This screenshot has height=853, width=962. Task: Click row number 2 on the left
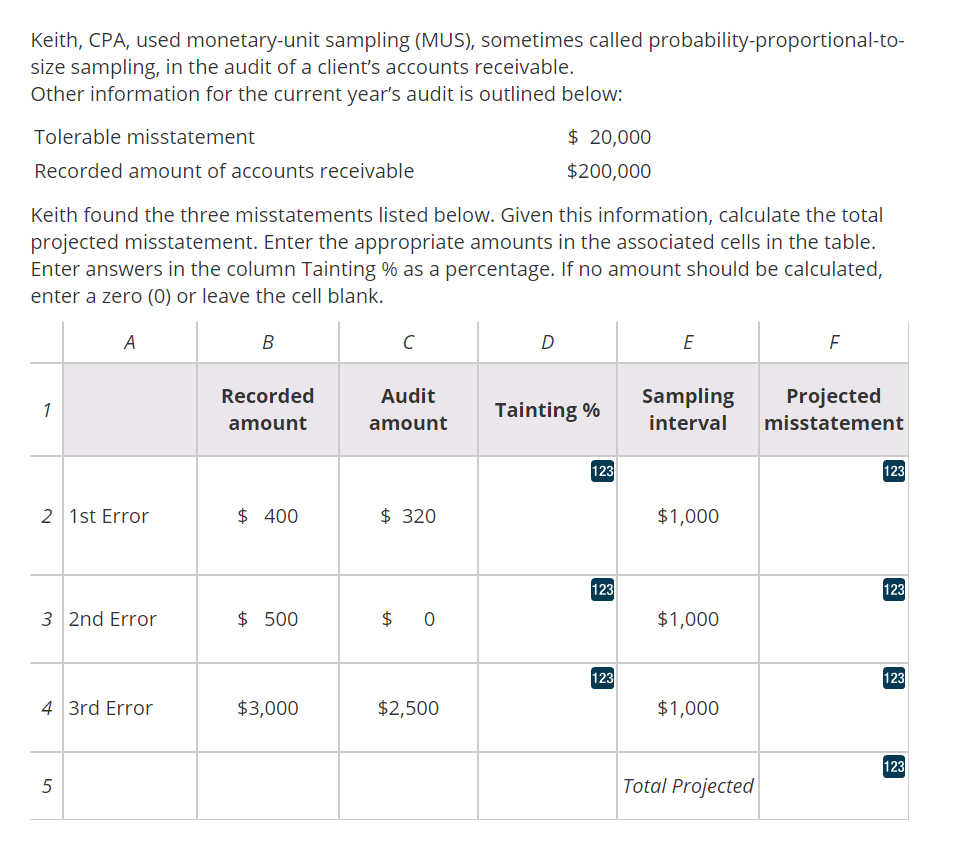pyautogui.click(x=45, y=516)
